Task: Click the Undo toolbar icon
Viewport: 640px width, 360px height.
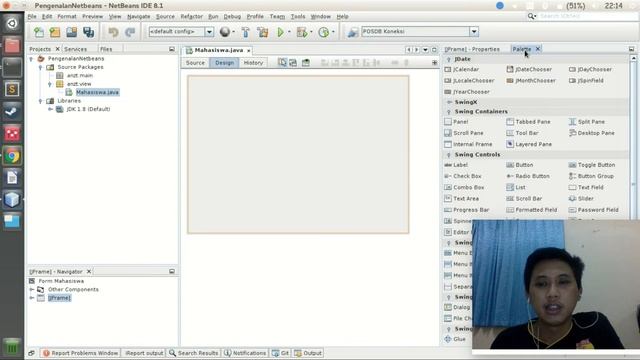Action: point(113,32)
